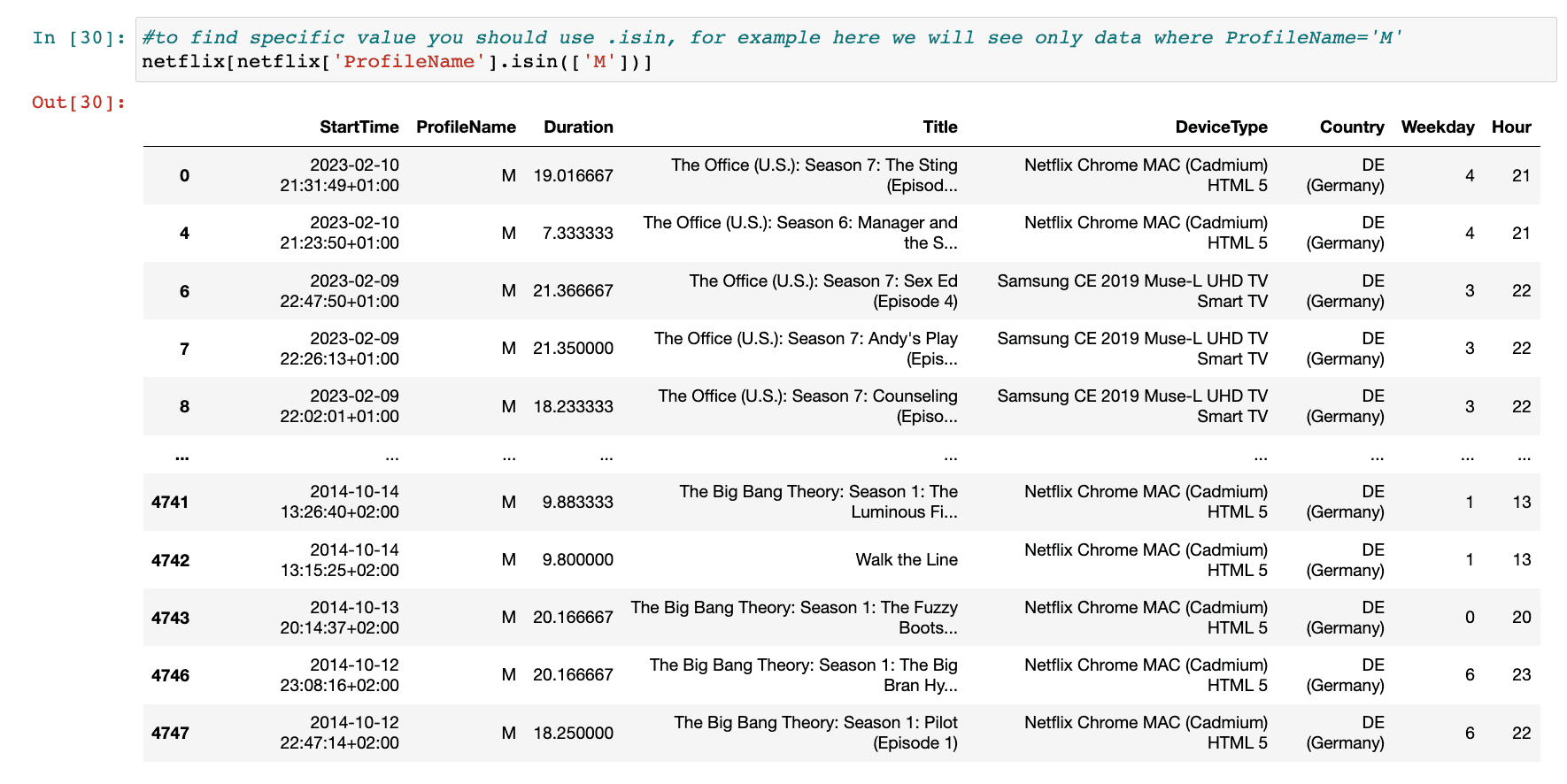Select the 'Andy's Play' title cell
1567x784 pixels.
pos(805,349)
